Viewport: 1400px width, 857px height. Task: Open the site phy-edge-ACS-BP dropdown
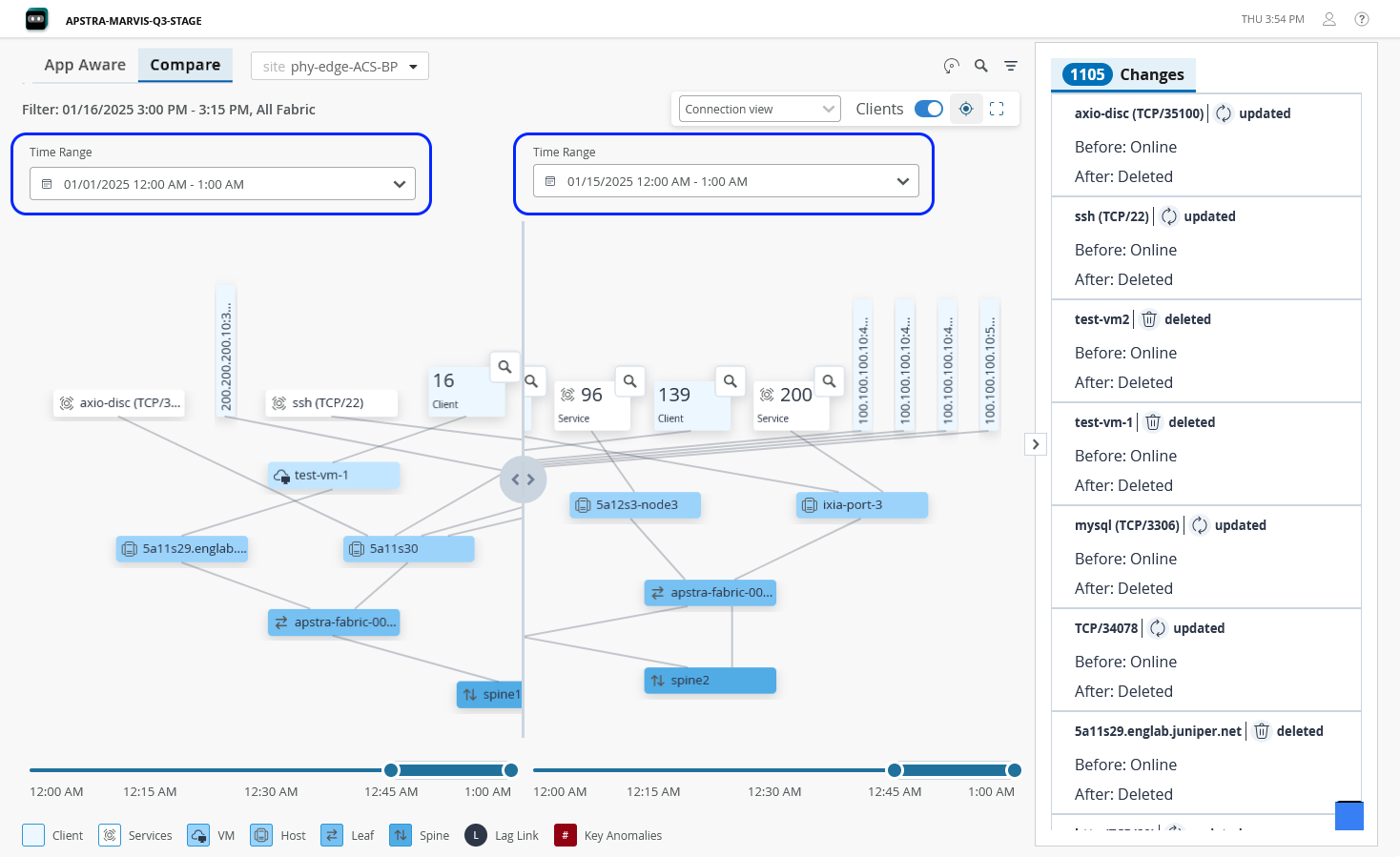coord(340,66)
